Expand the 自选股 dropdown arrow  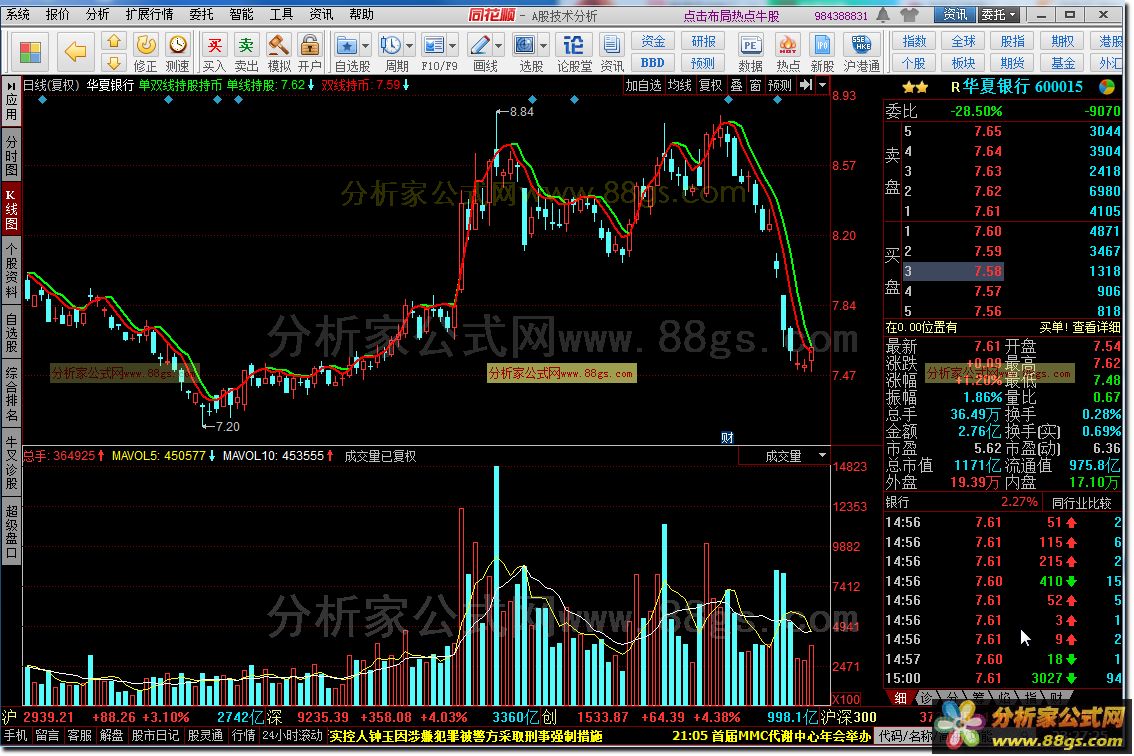(365, 46)
